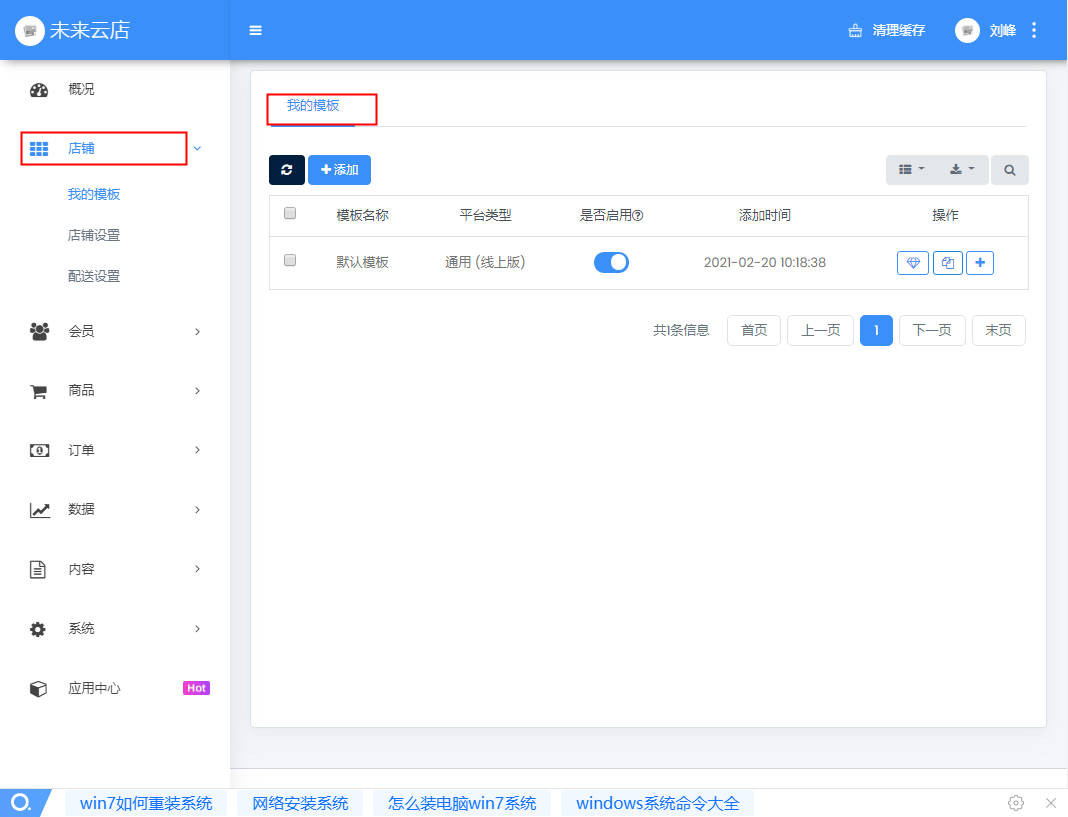Click the search magnifier icon button
Viewport: 1068px width, 817px height.
click(1009, 170)
